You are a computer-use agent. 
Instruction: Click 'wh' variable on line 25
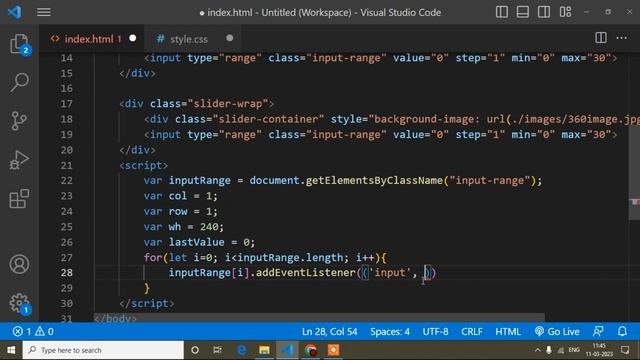tap(175, 227)
